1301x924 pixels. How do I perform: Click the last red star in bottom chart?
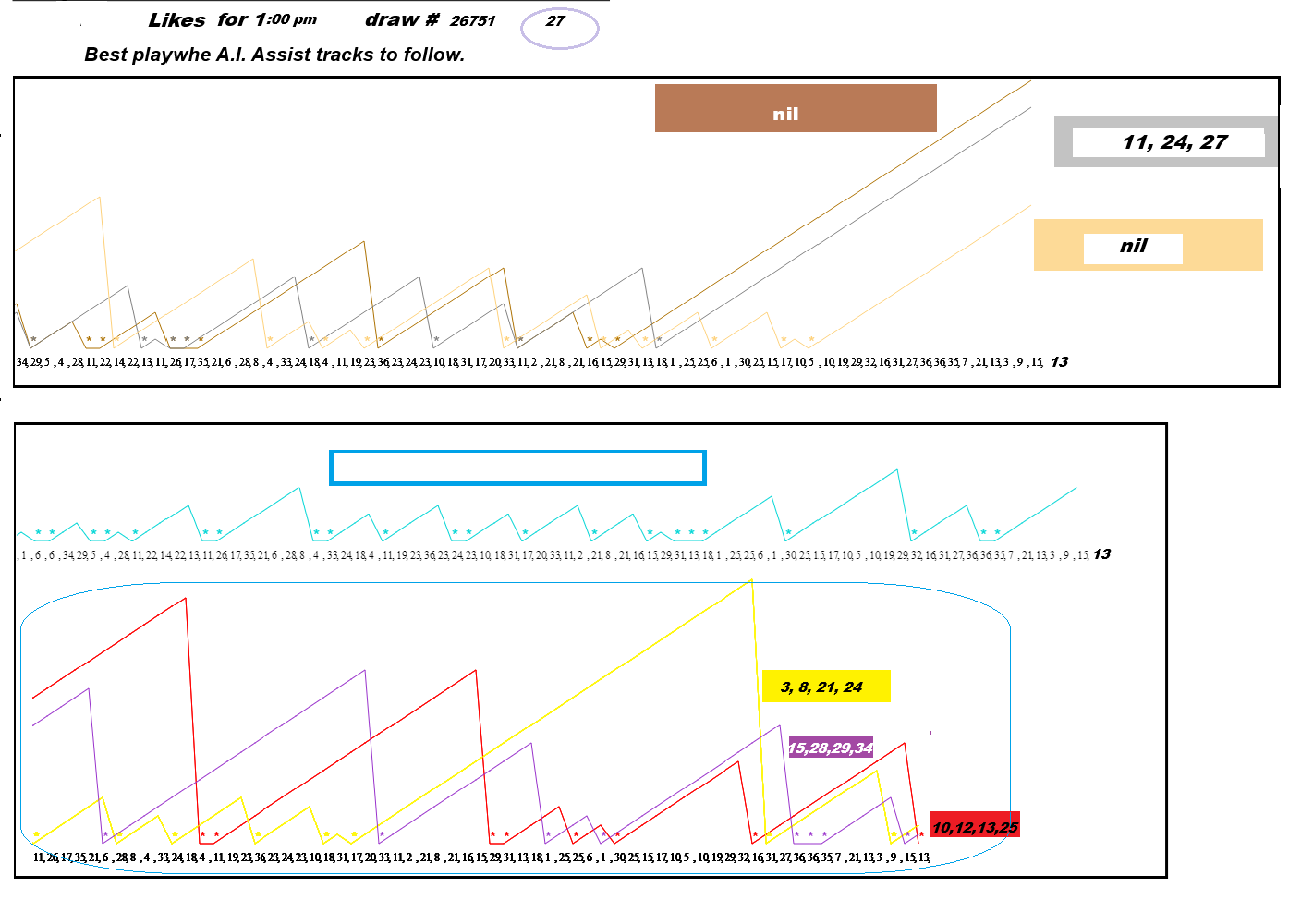[921, 834]
